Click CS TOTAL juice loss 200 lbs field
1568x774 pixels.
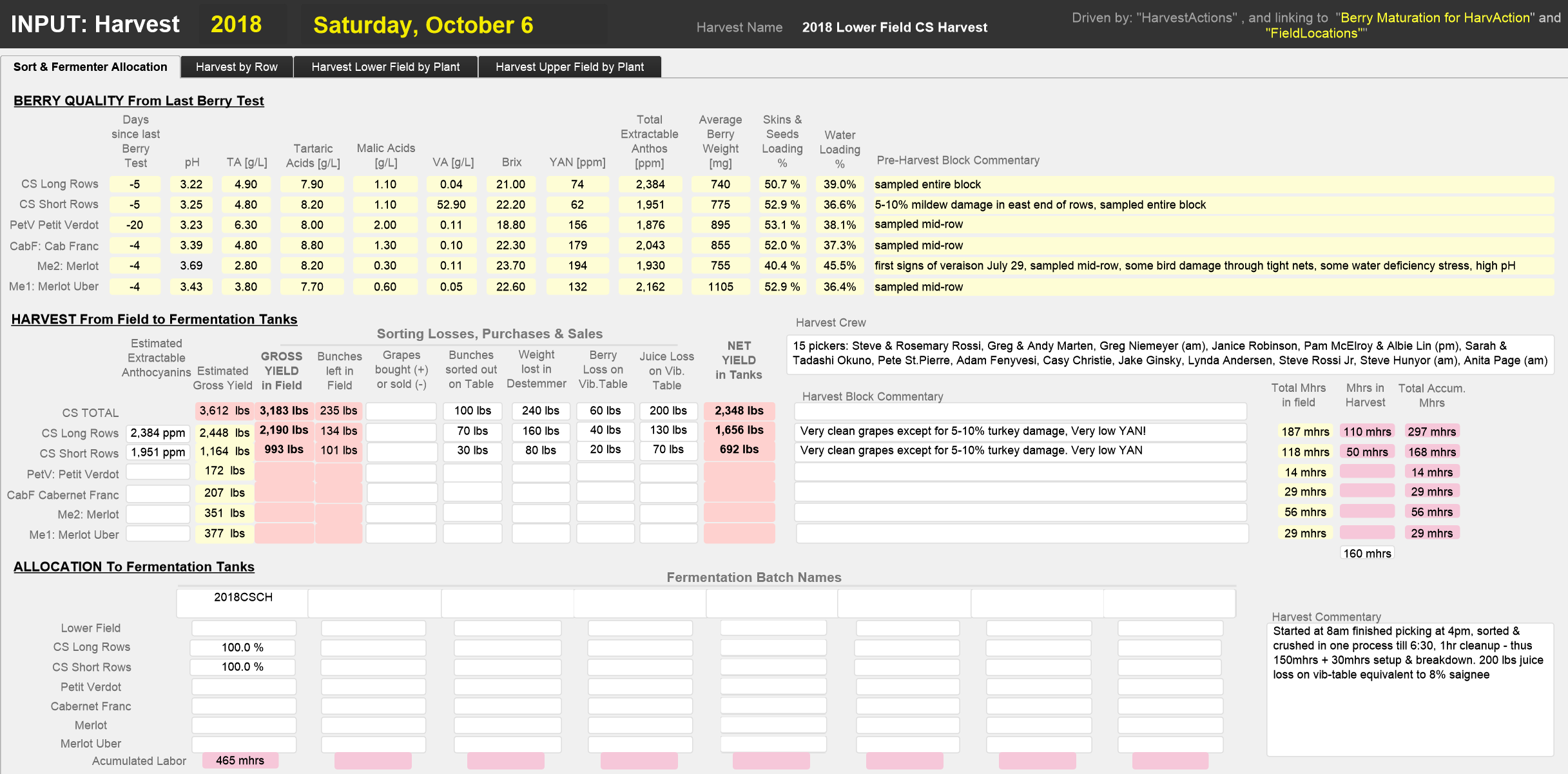click(668, 411)
